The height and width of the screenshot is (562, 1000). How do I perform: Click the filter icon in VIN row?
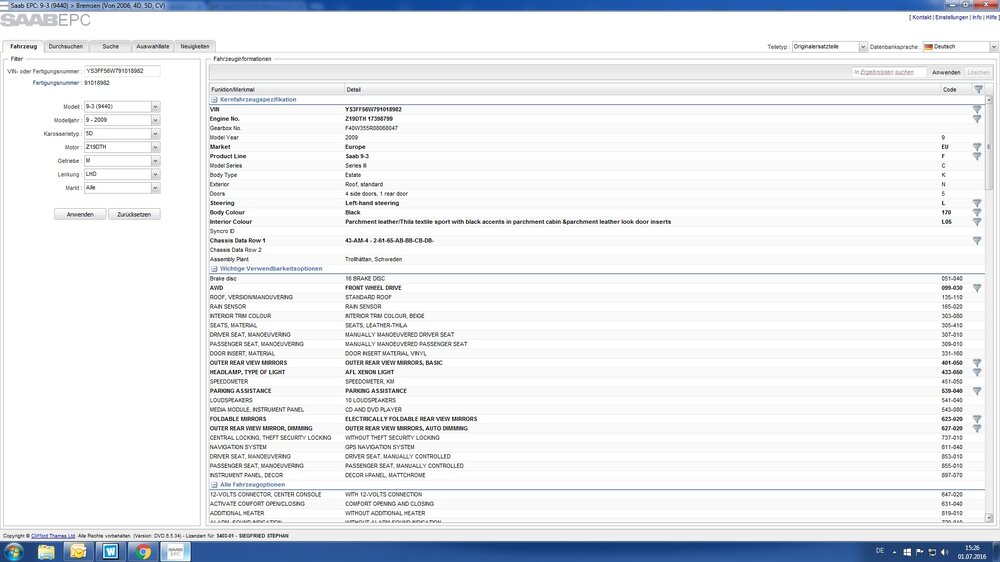click(976, 110)
